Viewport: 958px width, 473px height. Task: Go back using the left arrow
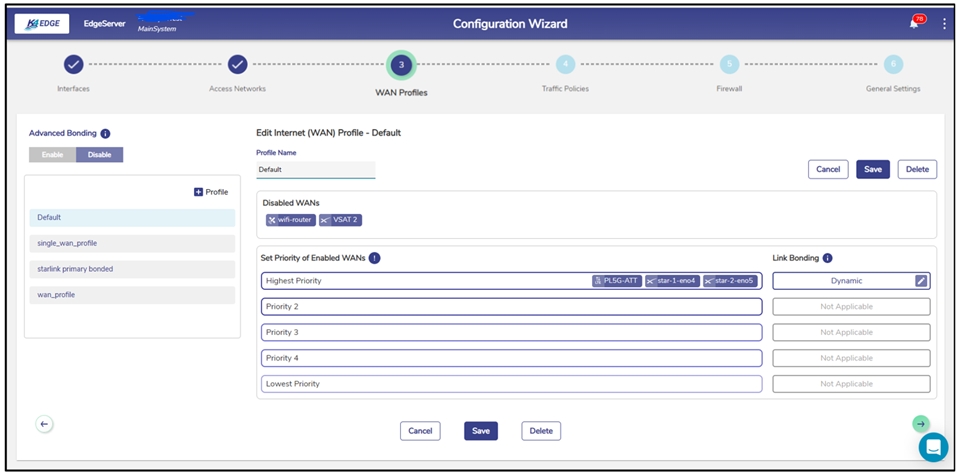point(44,424)
